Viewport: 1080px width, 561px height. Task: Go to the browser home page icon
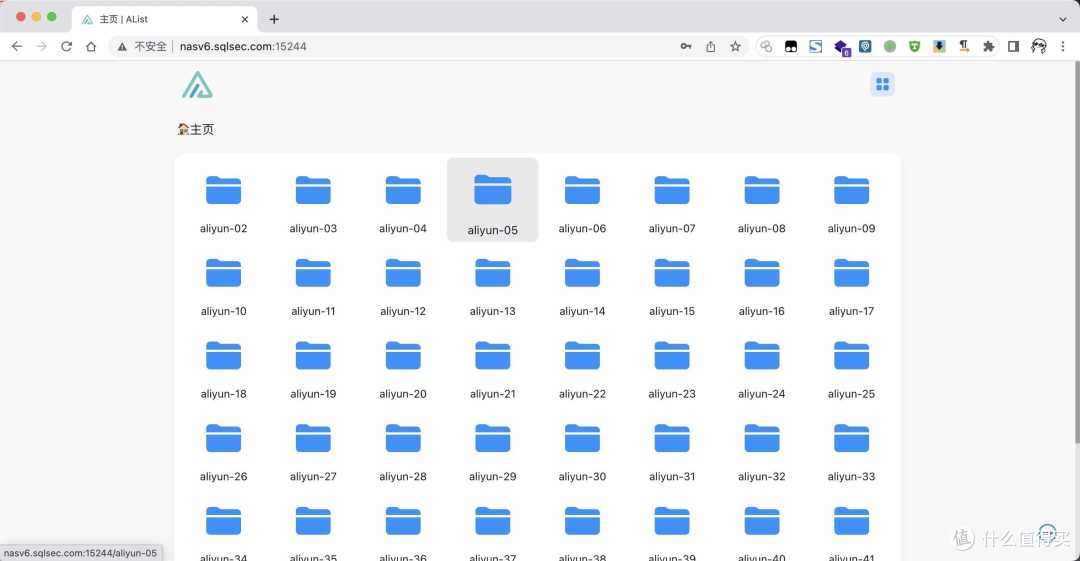[x=91, y=46]
